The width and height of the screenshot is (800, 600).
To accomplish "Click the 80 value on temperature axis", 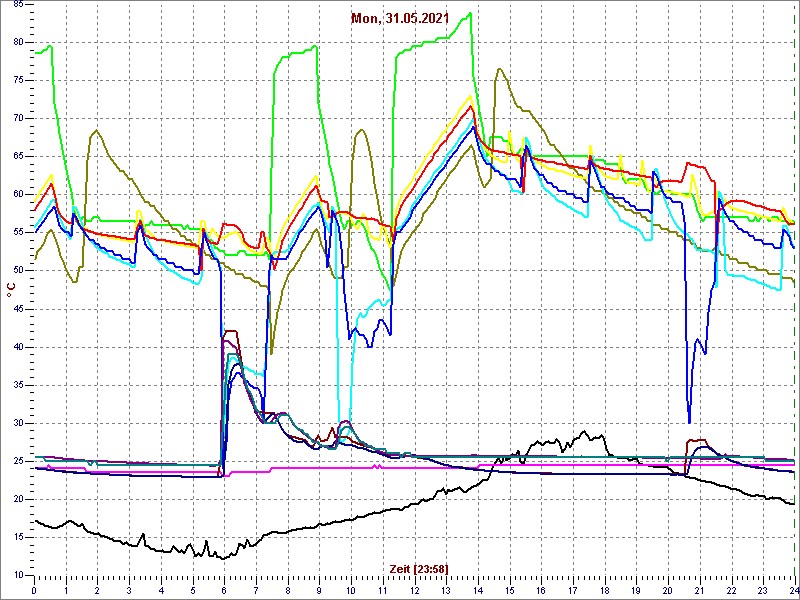I will click(19, 42).
